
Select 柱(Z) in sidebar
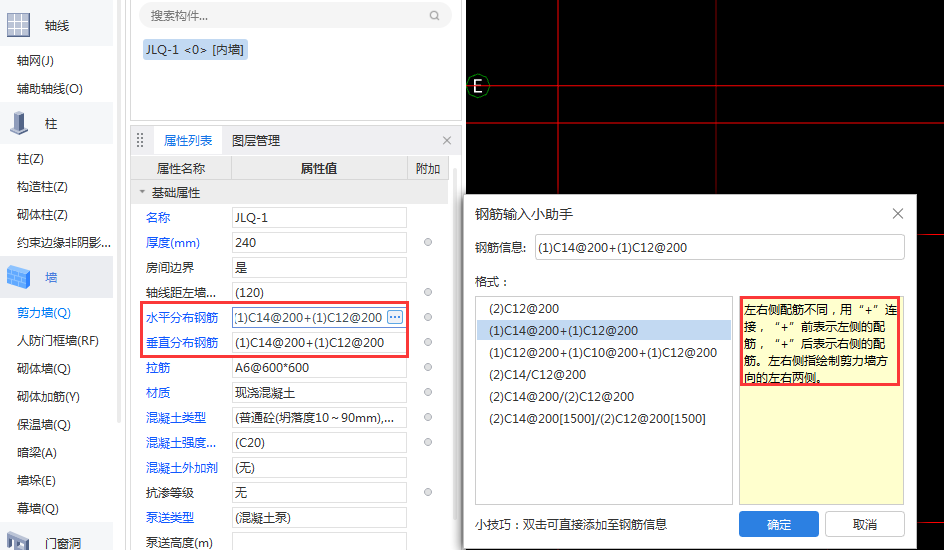(x=30, y=158)
